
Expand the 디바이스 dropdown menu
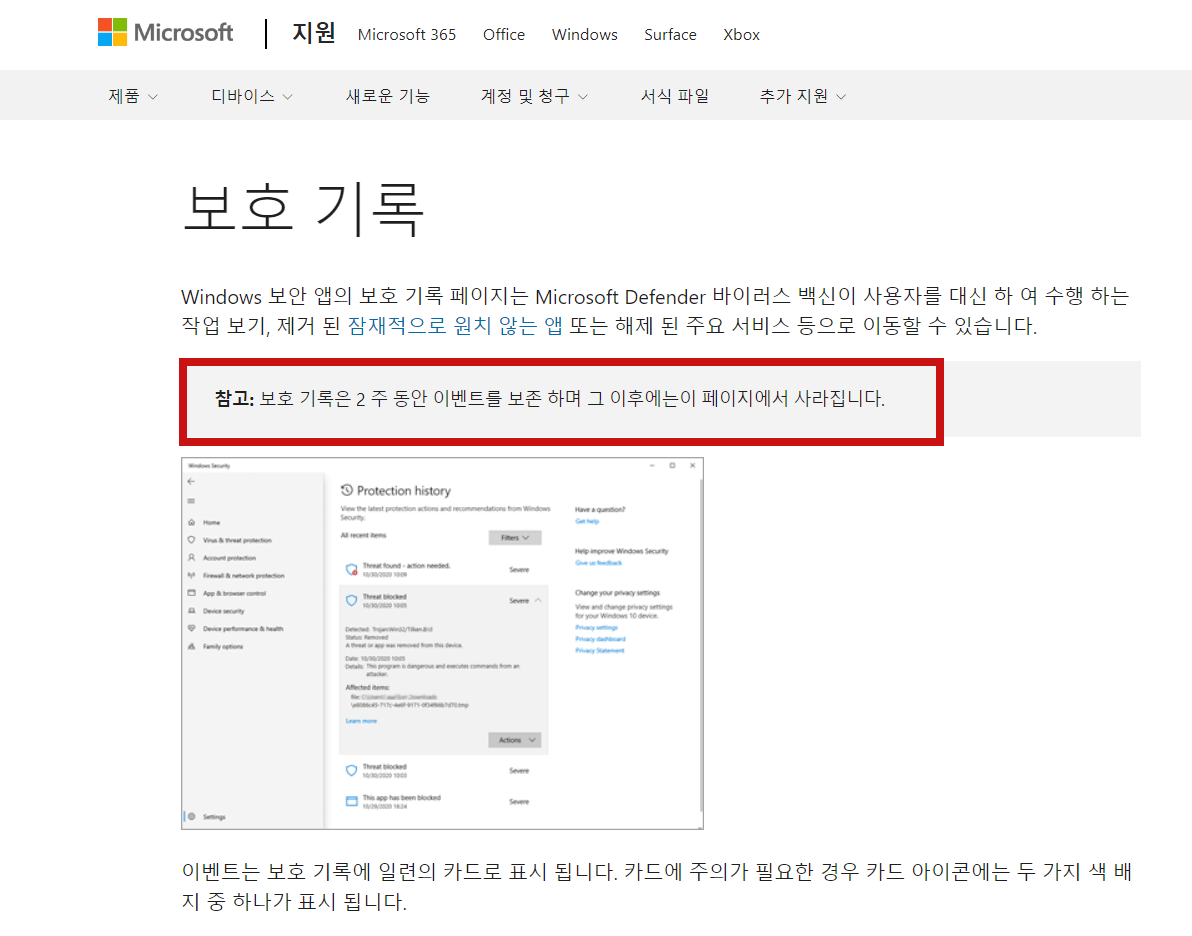(x=252, y=96)
